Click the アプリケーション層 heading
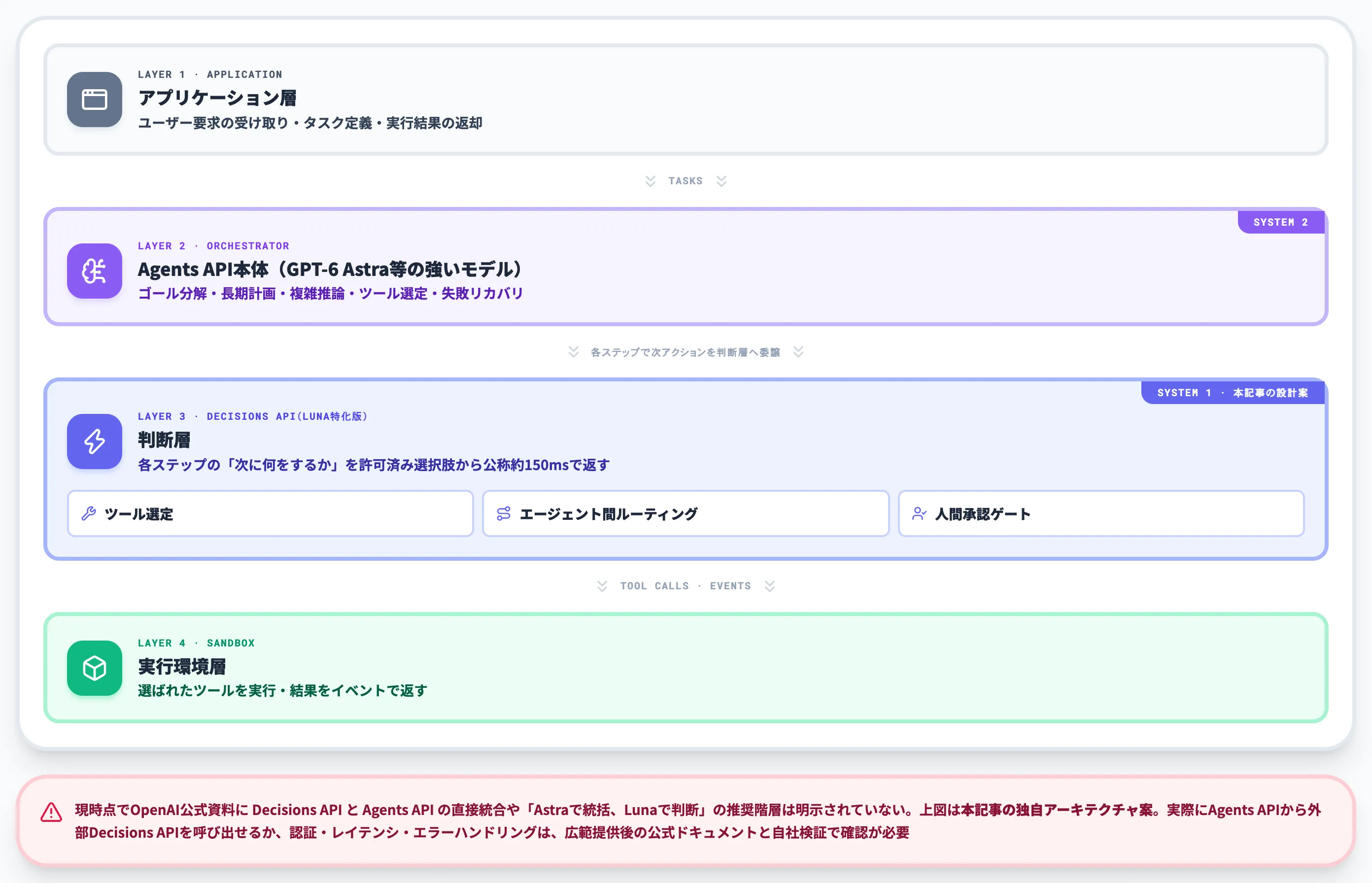Image resolution: width=1372 pixels, height=883 pixels. (217, 98)
